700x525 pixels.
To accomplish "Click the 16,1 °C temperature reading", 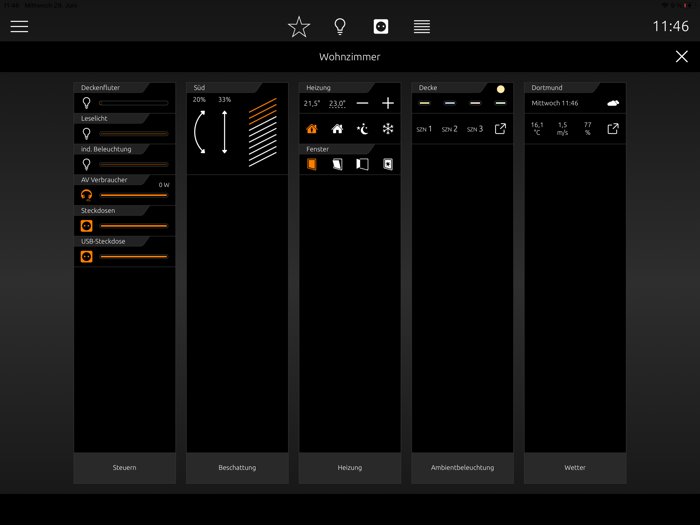I will (x=537, y=129).
